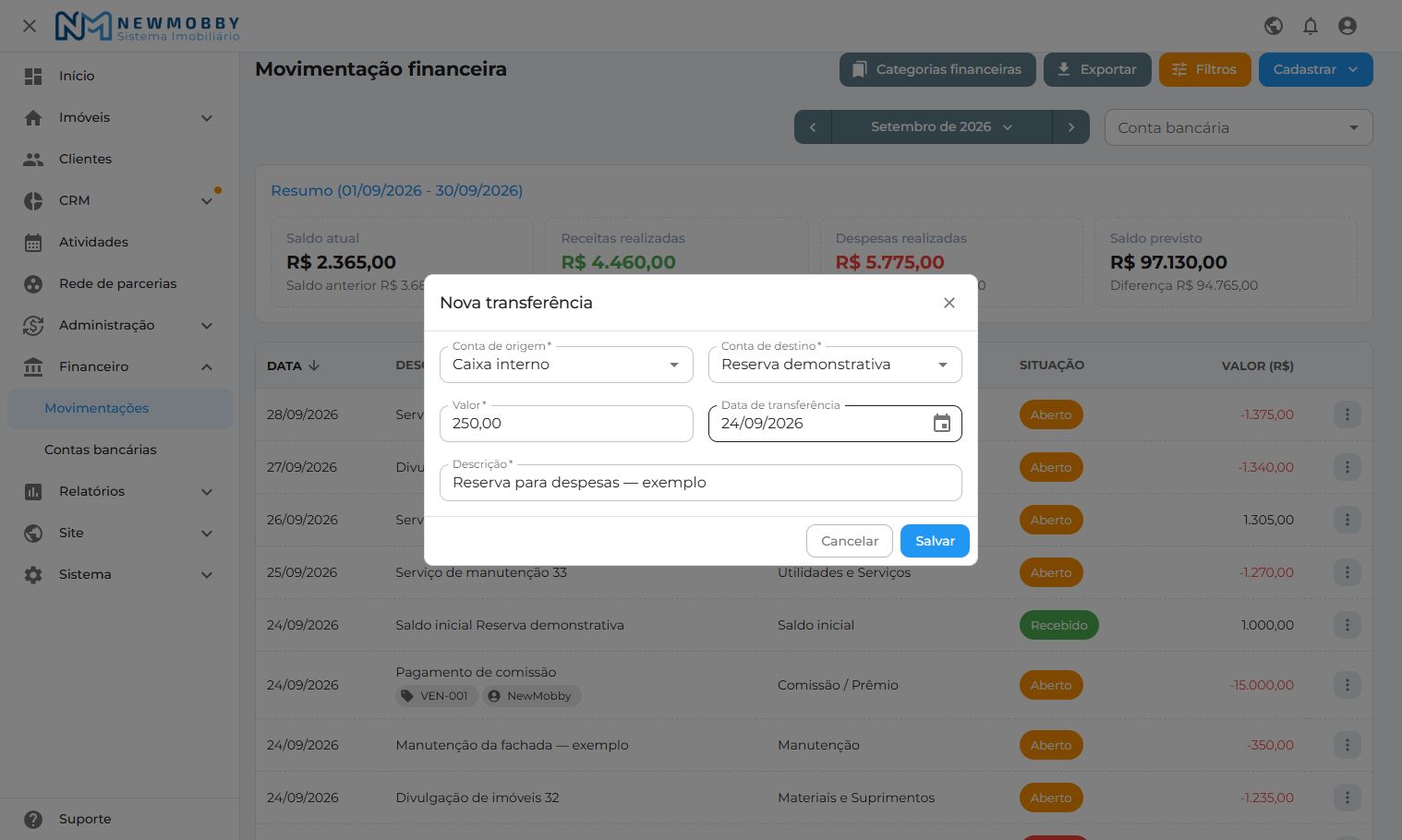Open row actions for 28/09/2026 entry

pyautogui.click(x=1347, y=414)
